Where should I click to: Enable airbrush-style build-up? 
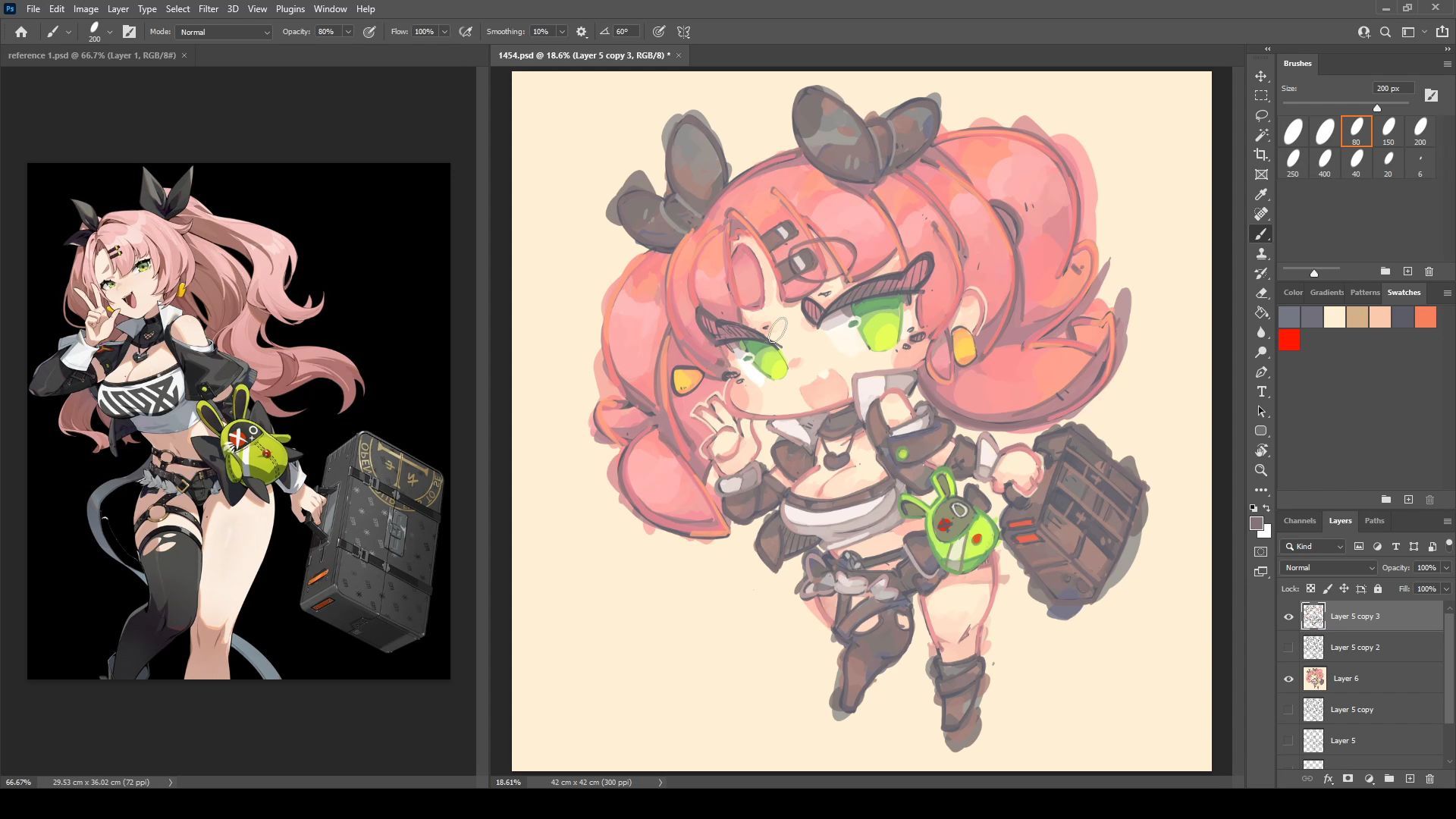[466, 32]
